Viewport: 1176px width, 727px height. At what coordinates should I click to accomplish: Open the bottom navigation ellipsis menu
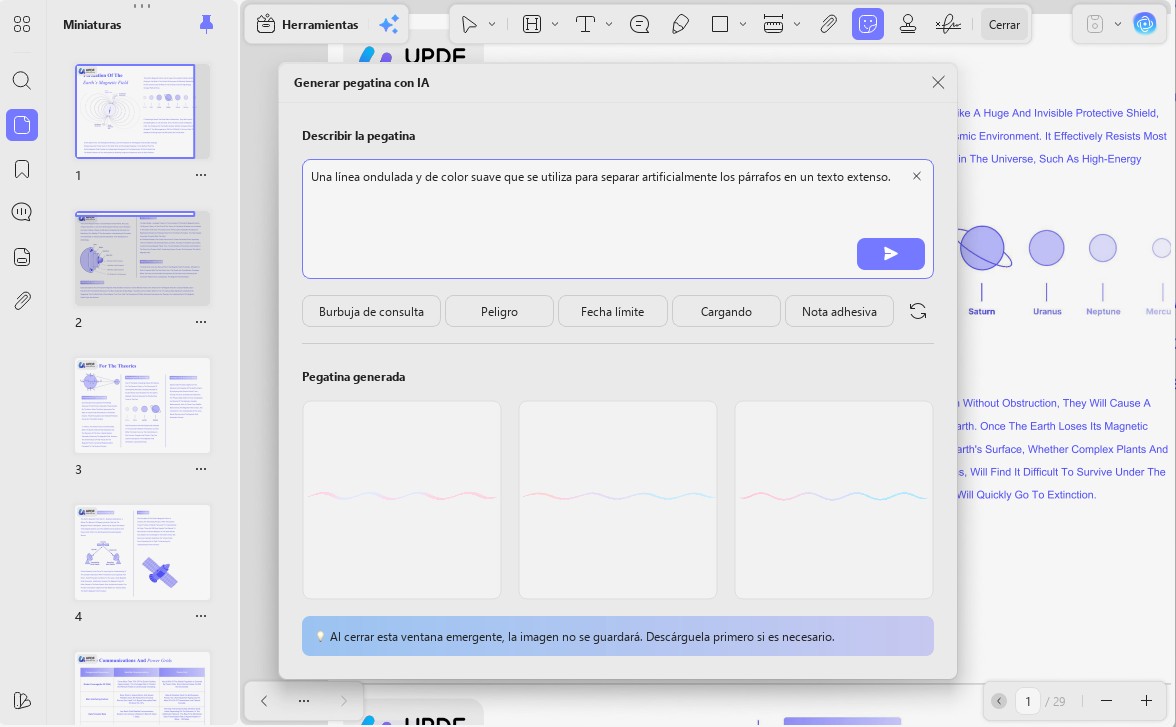tap(304, 701)
